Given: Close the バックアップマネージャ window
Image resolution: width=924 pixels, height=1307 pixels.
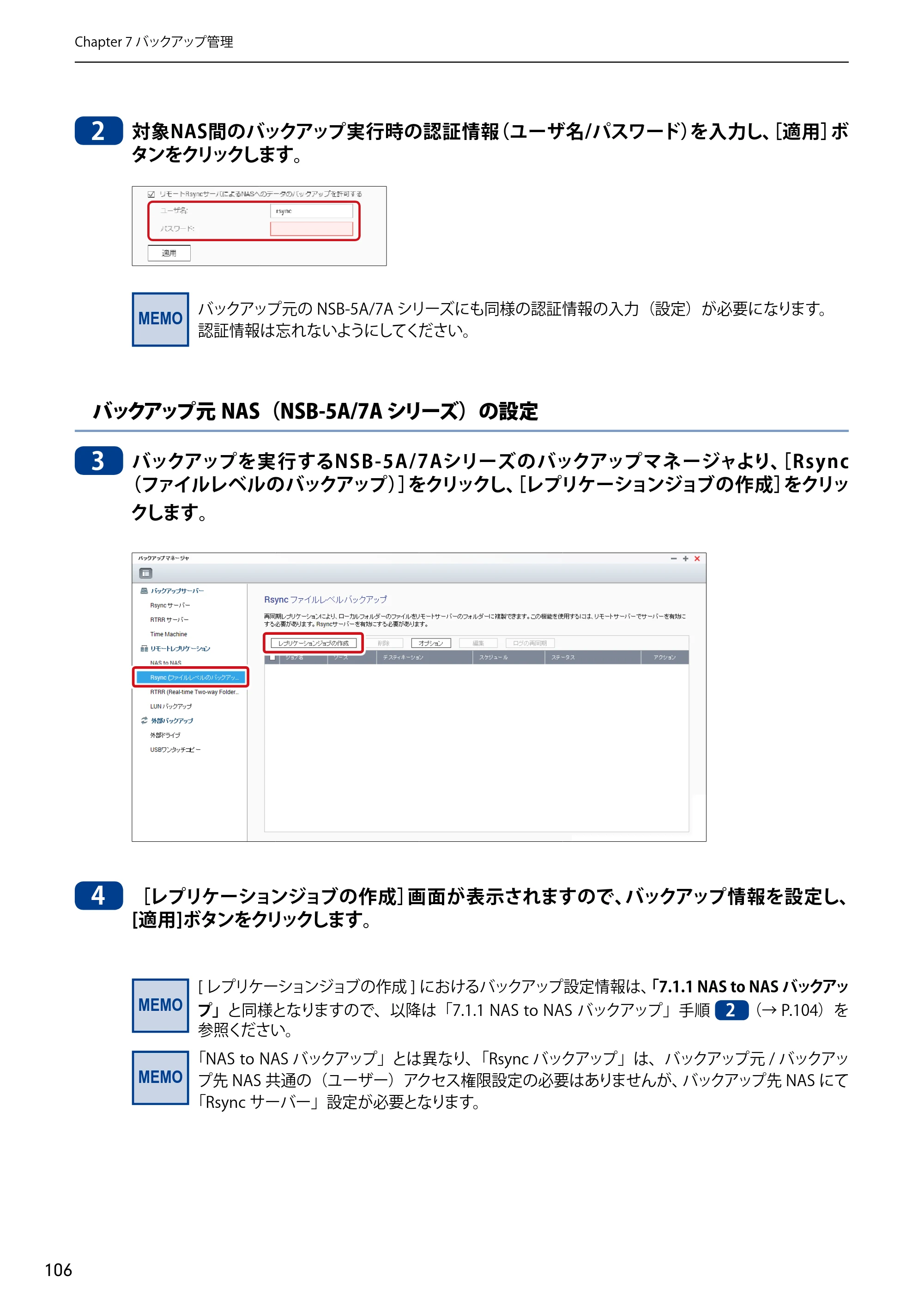Looking at the screenshot, I should pos(697,559).
